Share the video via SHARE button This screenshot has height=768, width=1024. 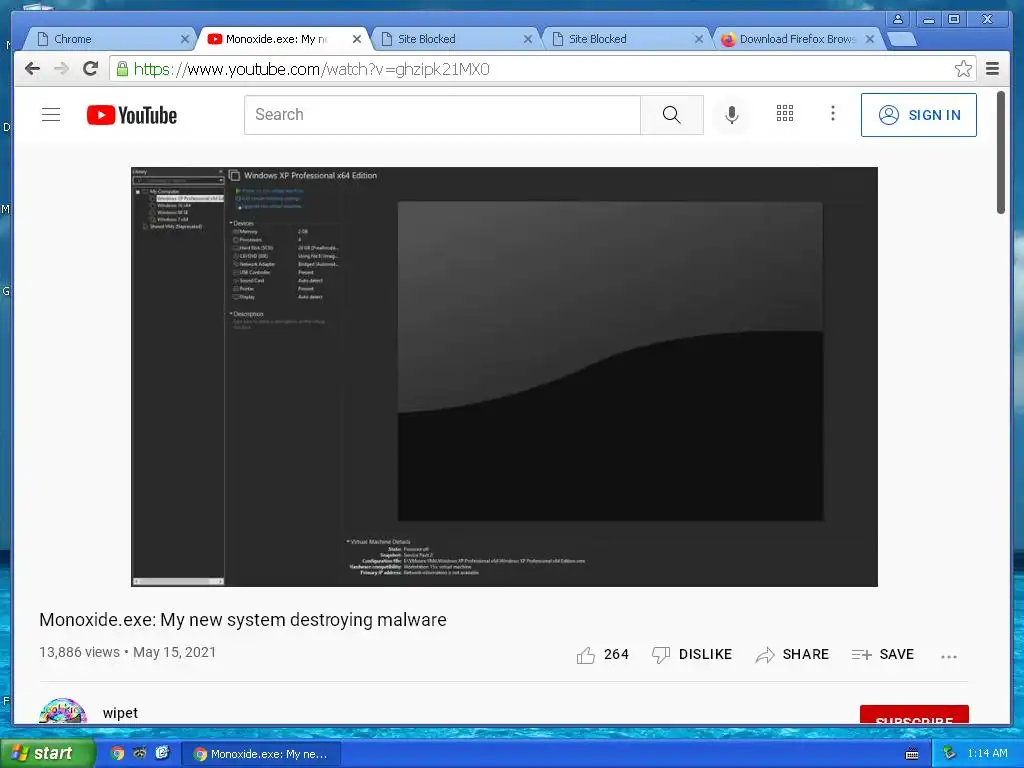[x=792, y=654]
